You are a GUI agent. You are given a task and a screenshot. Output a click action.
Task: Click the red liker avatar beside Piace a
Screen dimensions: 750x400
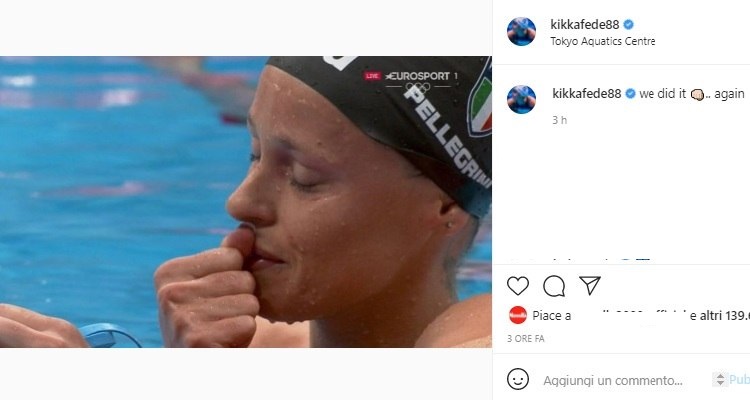pos(518,315)
